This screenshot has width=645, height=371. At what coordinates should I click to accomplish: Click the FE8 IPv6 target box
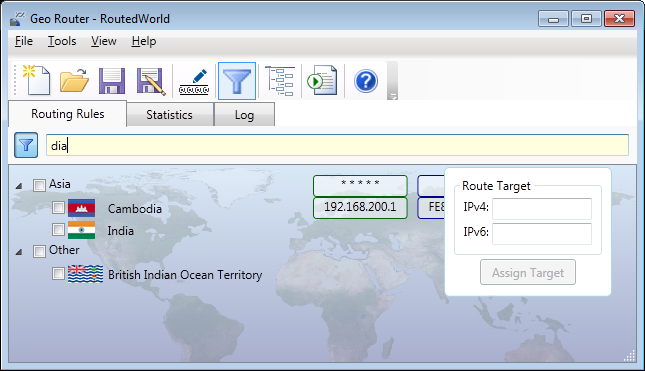(432, 207)
